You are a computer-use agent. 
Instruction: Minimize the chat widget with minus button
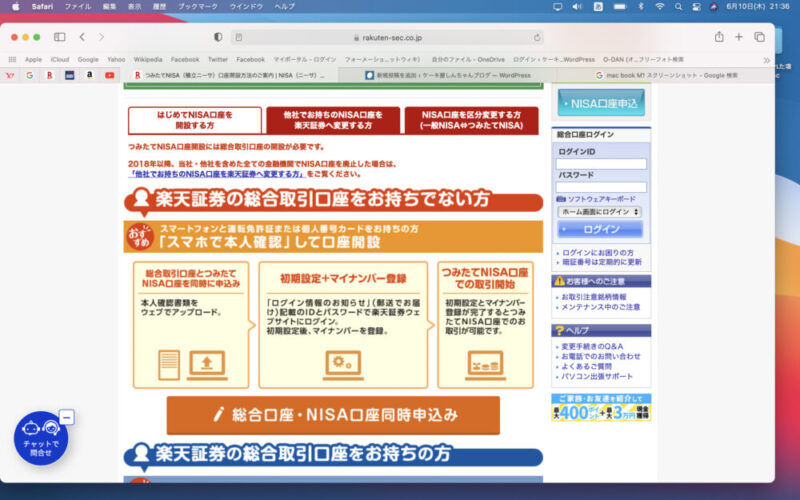pos(66,417)
